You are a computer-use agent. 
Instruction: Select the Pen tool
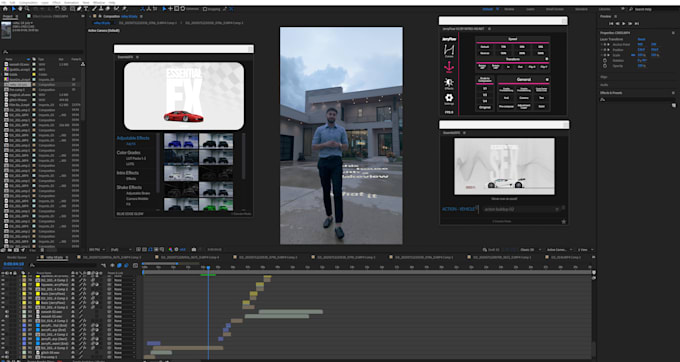point(79,9)
